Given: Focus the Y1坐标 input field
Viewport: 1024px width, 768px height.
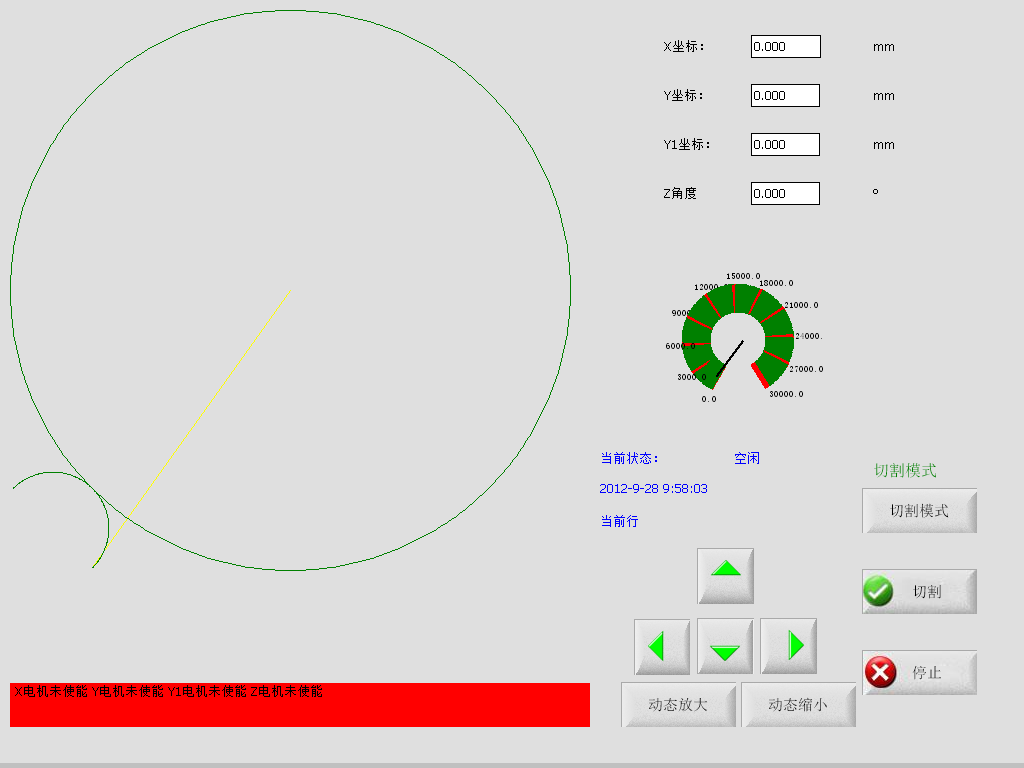Looking at the screenshot, I should coord(785,145).
